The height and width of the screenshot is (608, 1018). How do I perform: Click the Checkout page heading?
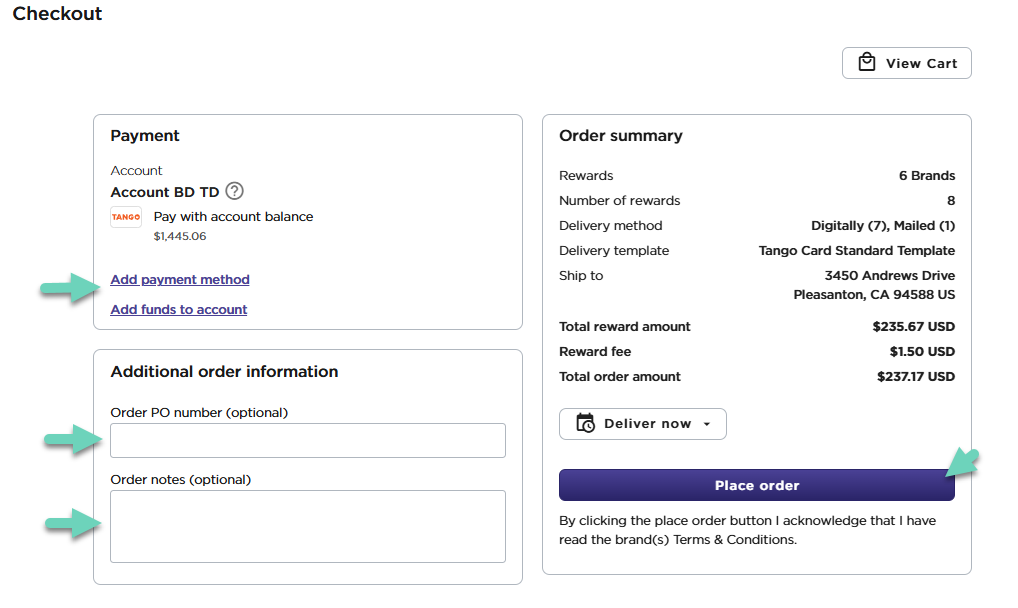57,14
